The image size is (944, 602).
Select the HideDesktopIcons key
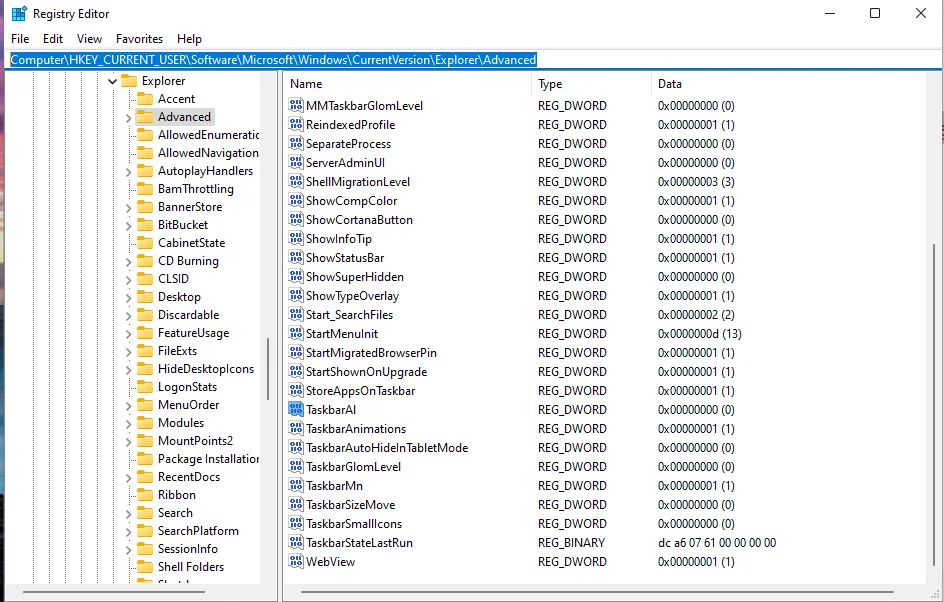point(206,369)
